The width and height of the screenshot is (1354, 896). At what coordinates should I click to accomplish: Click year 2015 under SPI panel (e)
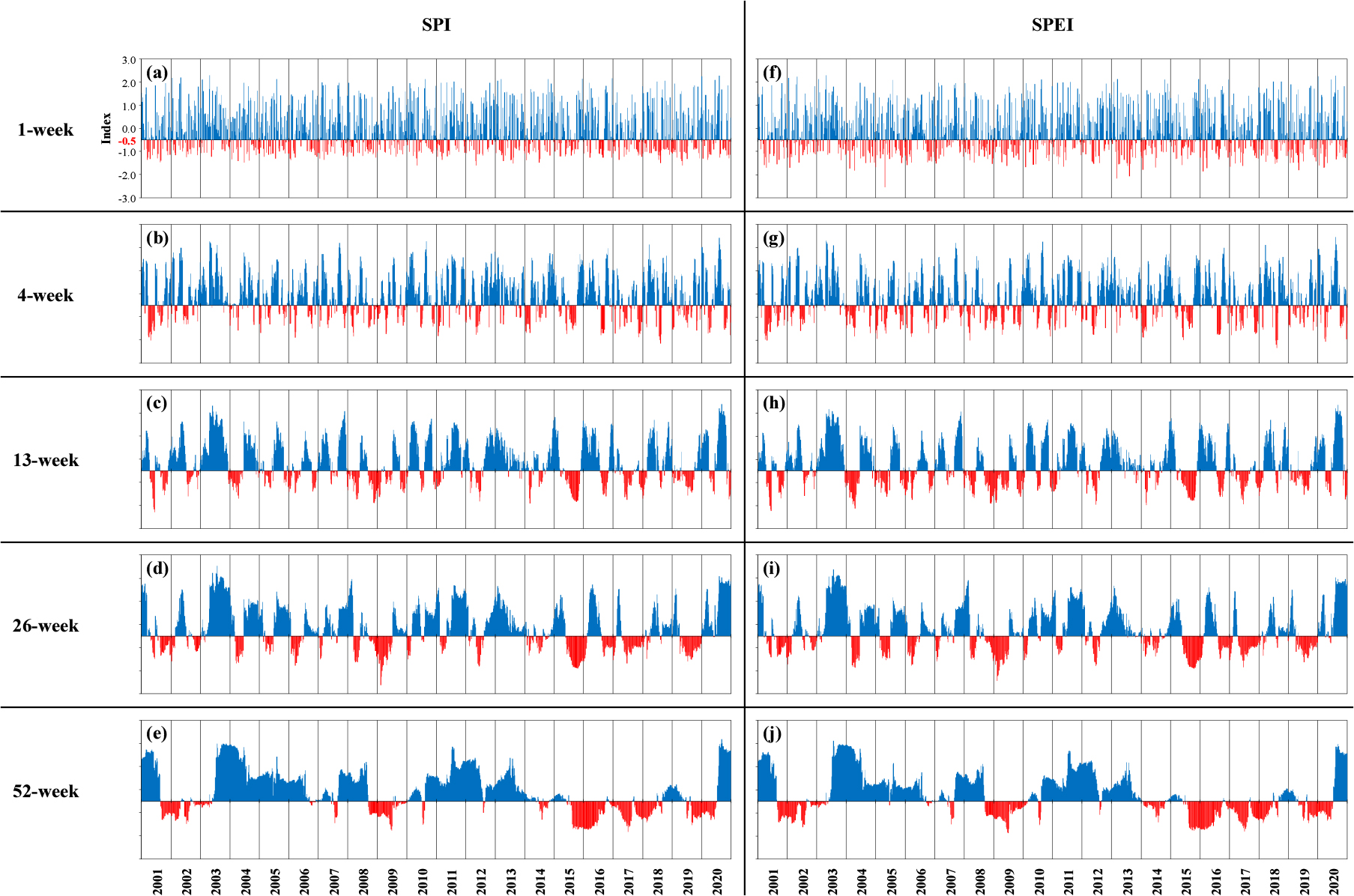point(570,881)
